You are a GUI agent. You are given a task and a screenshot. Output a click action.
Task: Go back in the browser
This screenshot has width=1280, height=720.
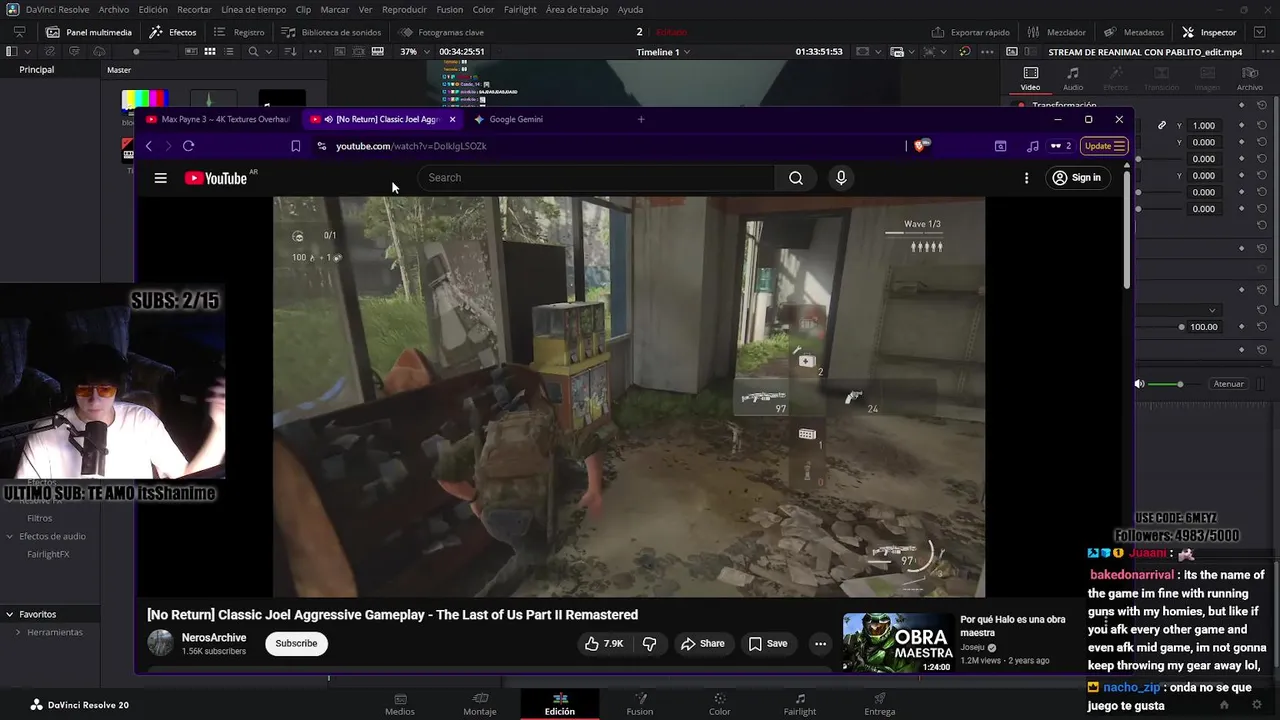(x=148, y=146)
